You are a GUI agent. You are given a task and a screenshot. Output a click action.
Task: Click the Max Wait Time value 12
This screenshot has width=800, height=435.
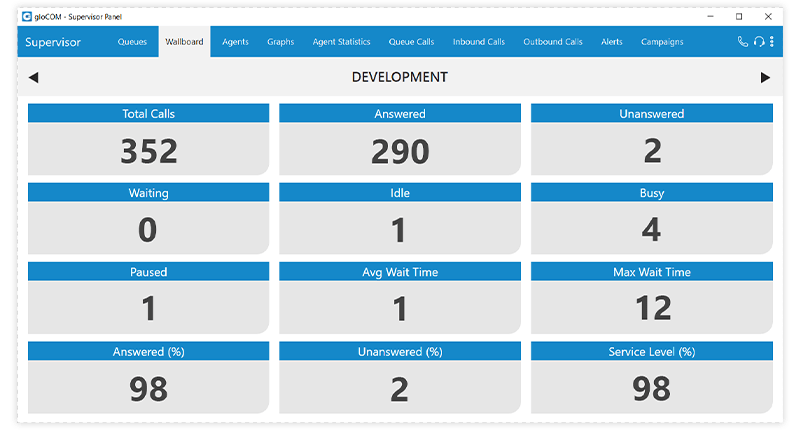[653, 309]
